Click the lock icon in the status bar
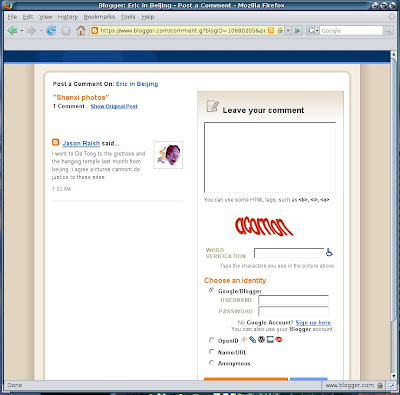400x395 pixels. 380,385
